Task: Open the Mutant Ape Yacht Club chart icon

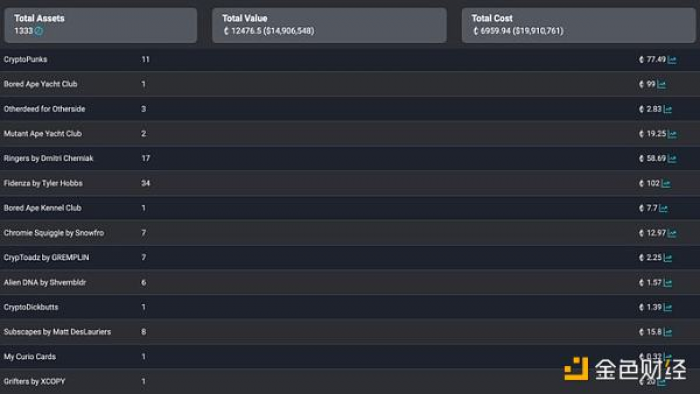Action: [x=672, y=134]
